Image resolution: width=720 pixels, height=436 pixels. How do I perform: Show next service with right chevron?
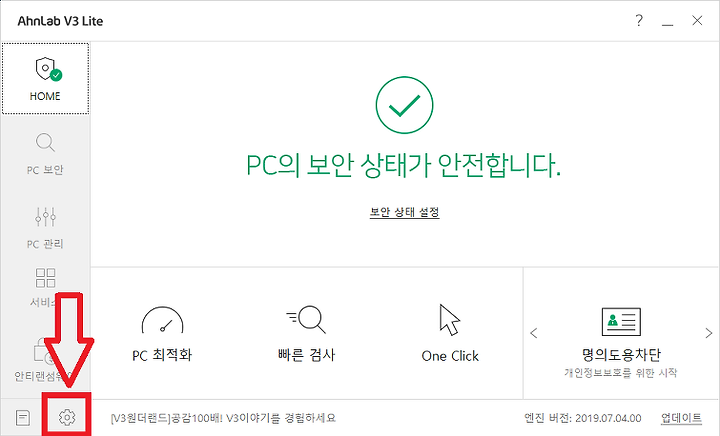709,333
